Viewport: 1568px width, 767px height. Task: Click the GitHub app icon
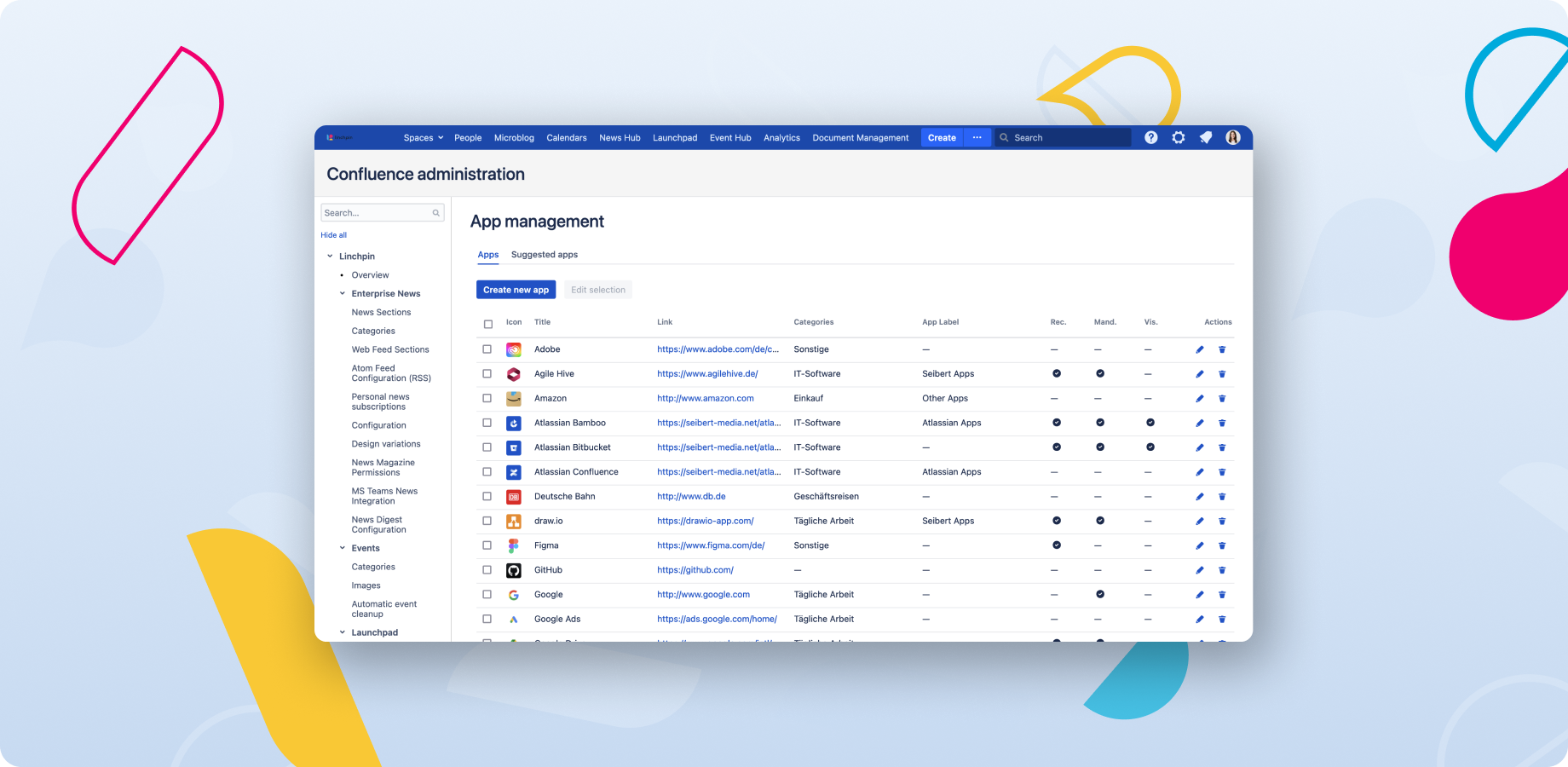514,570
